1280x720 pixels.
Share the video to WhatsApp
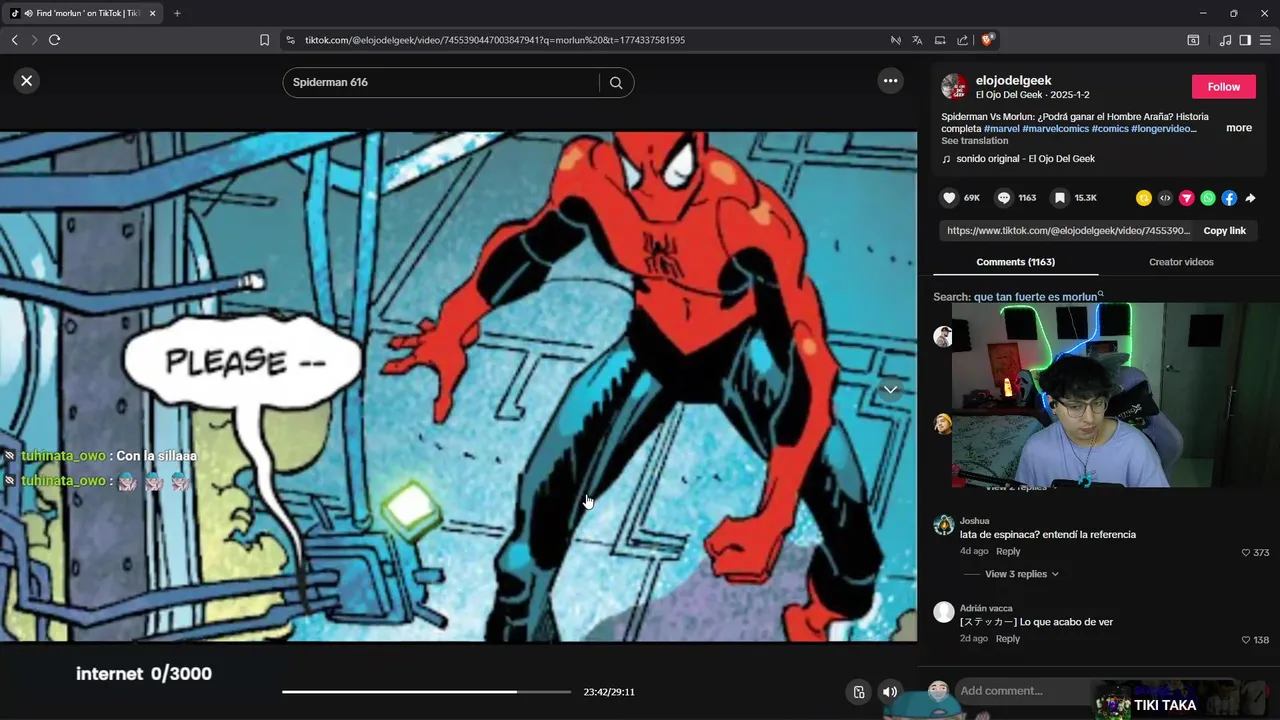coord(1208,198)
